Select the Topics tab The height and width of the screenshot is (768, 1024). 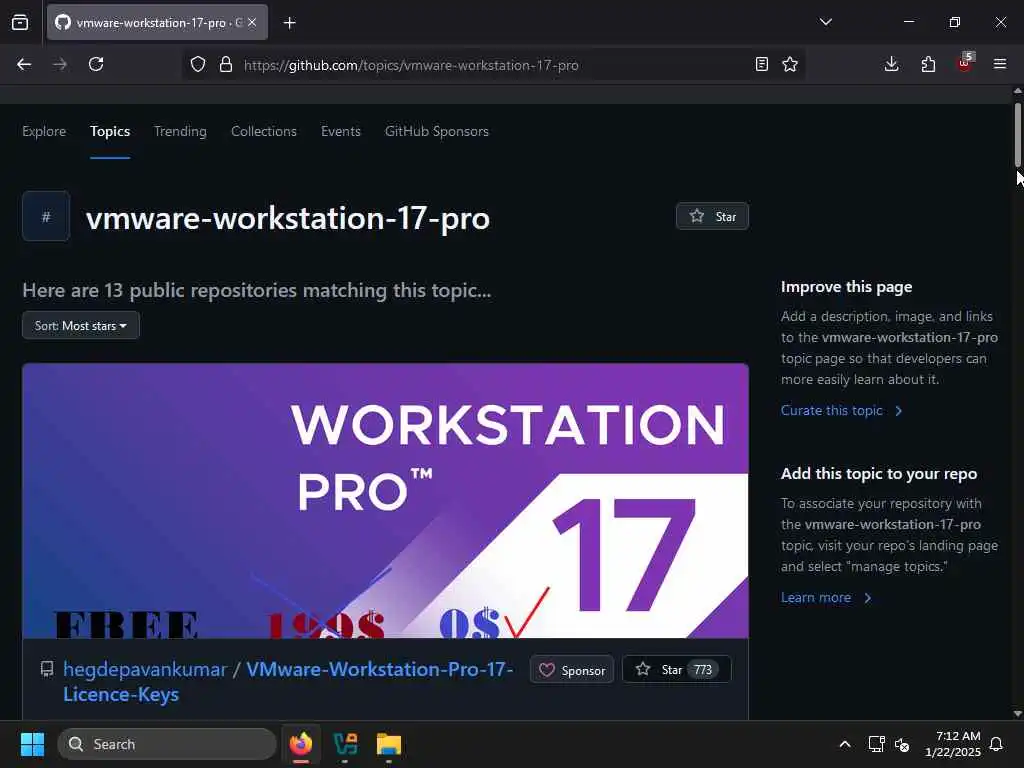pos(110,131)
